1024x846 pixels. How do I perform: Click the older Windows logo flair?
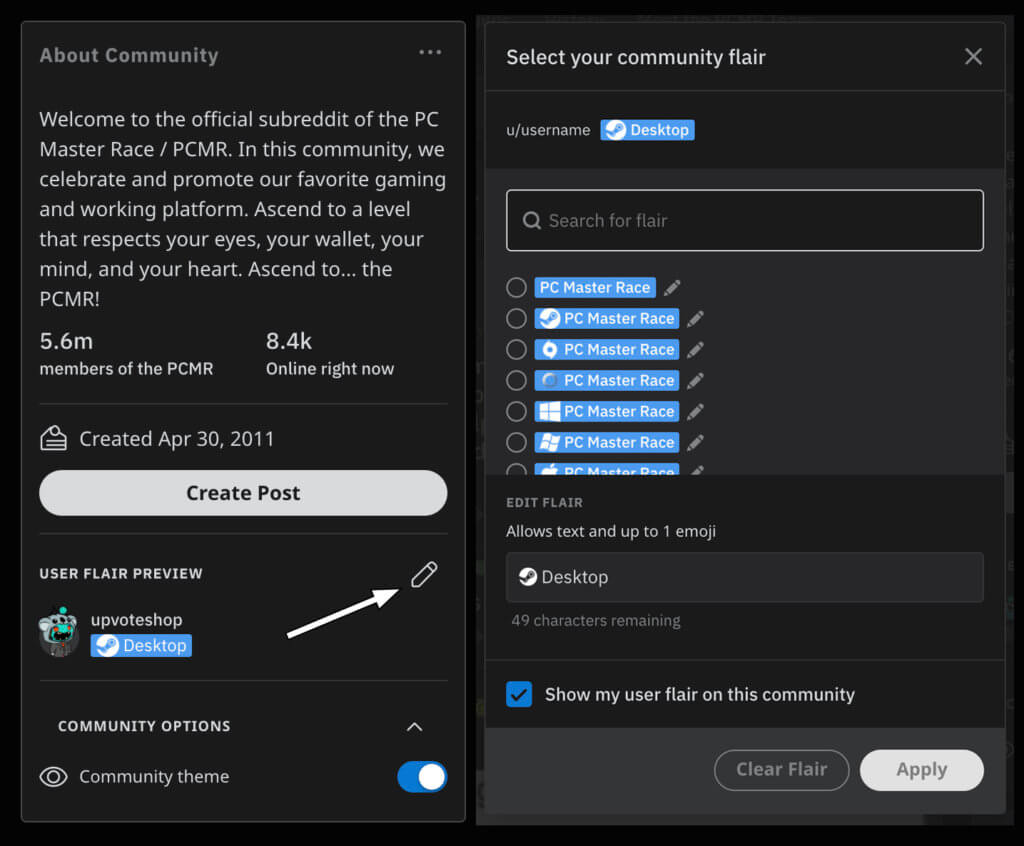pyautogui.click(x=551, y=442)
